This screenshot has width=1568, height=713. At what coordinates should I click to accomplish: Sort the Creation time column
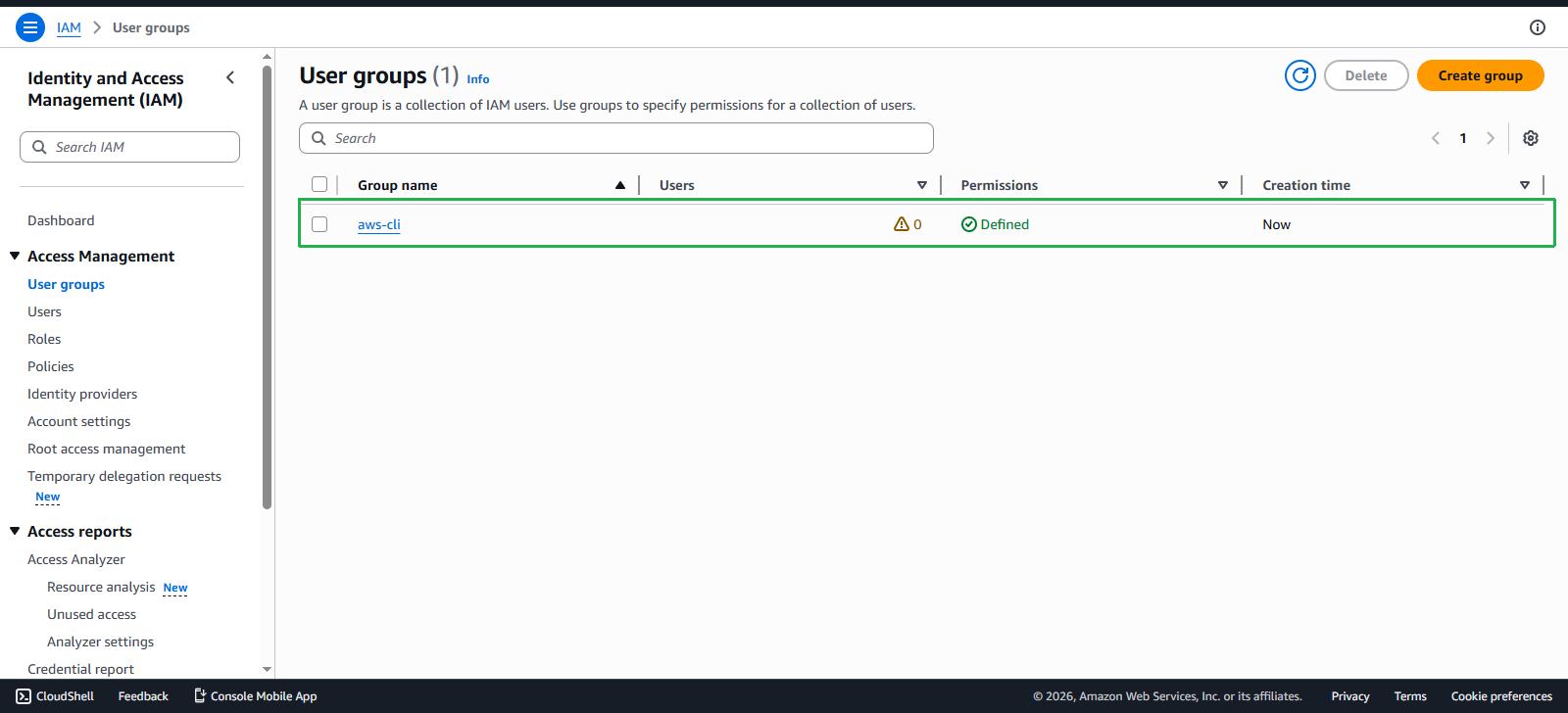pos(1525,185)
